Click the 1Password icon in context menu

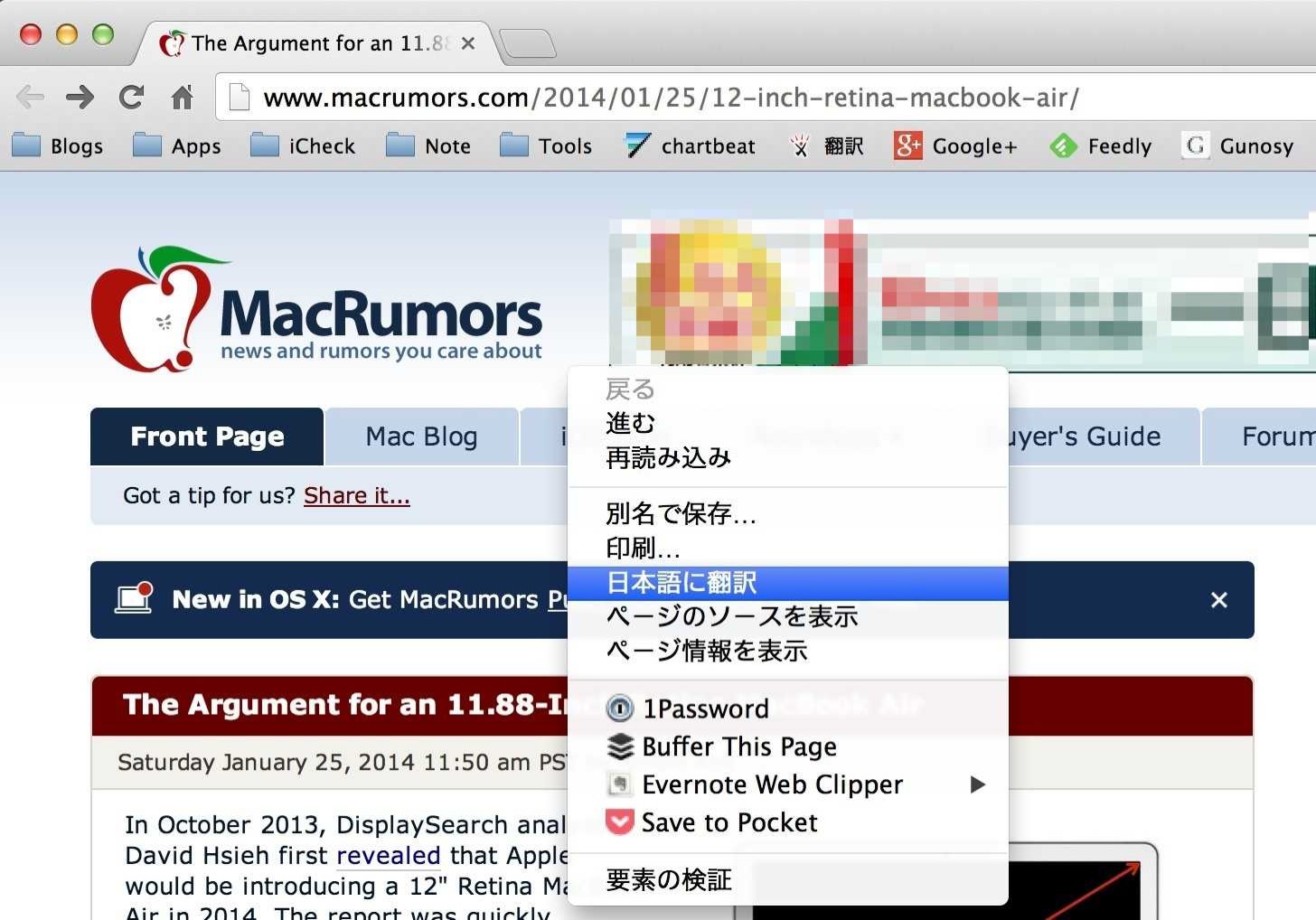(620, 709)
